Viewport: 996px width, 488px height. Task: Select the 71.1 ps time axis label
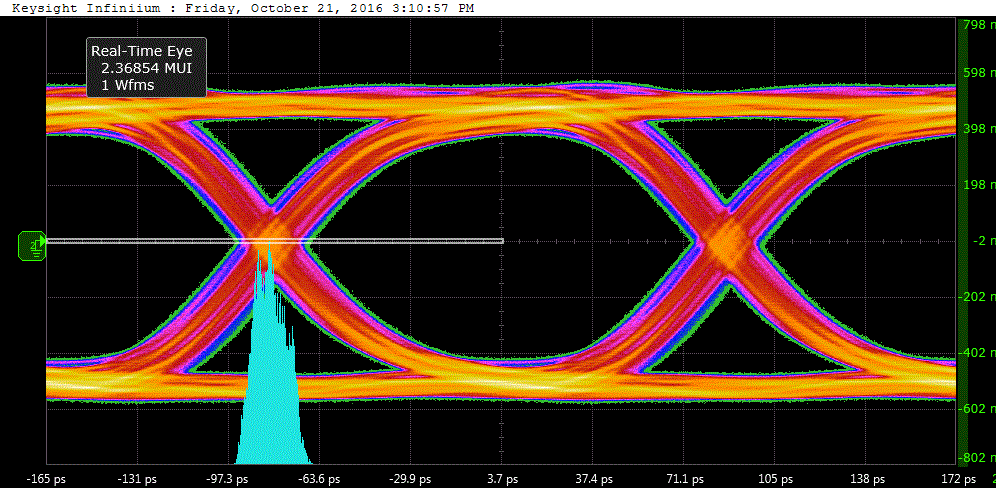(x=683, y=478)
